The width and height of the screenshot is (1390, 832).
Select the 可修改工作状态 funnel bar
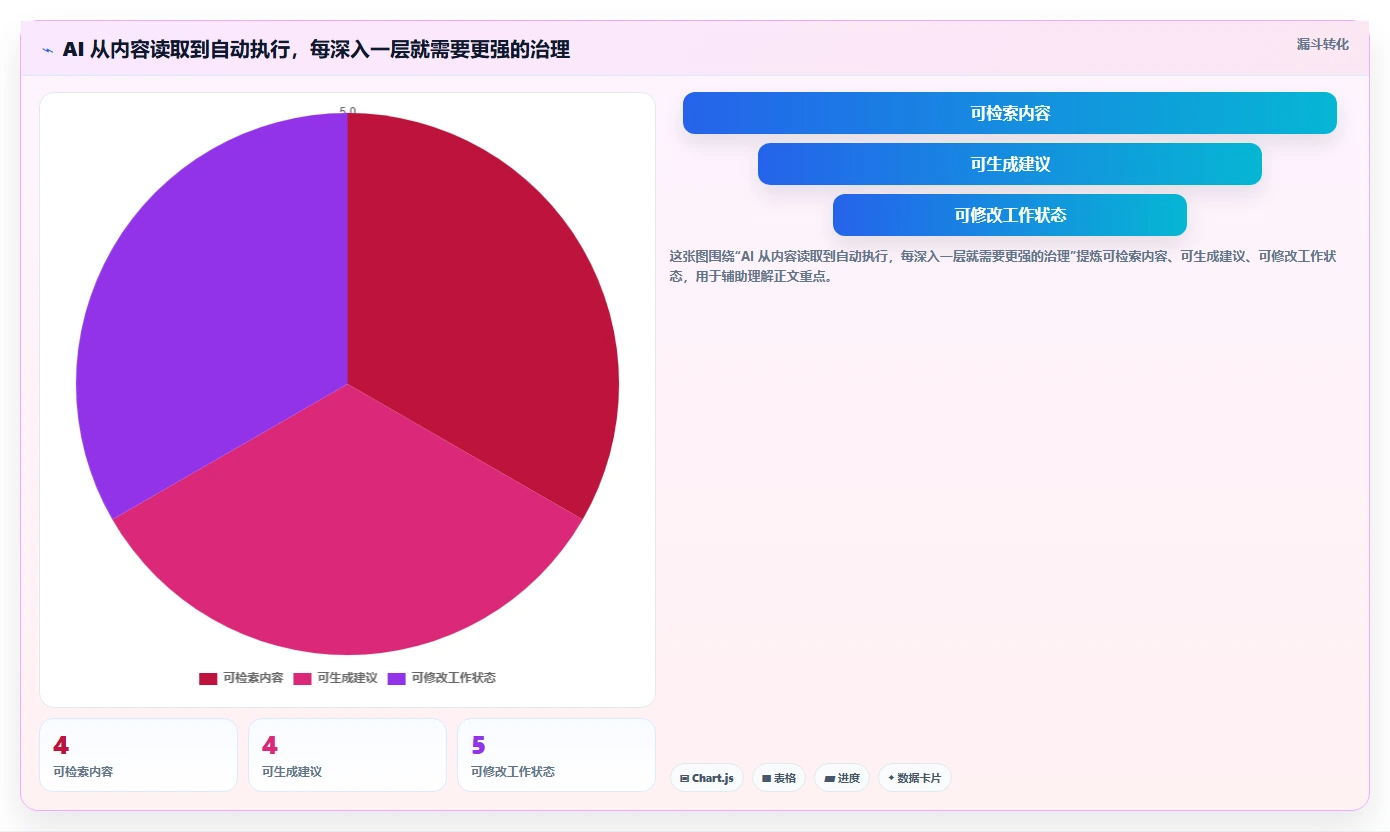tap(1010, 215)
